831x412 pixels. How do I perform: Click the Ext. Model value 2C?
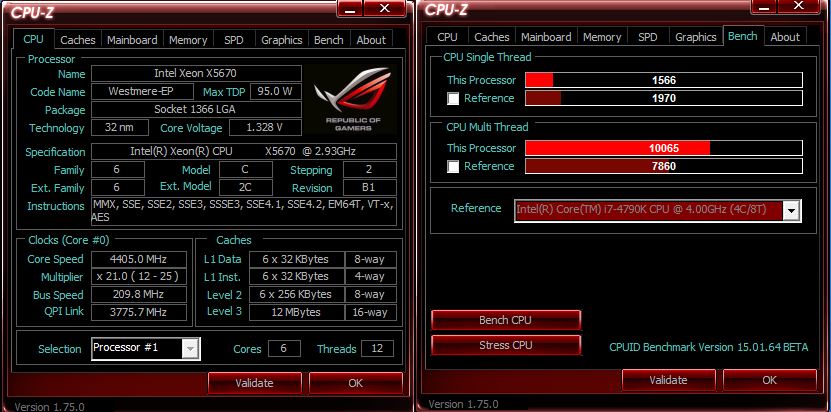246,188
